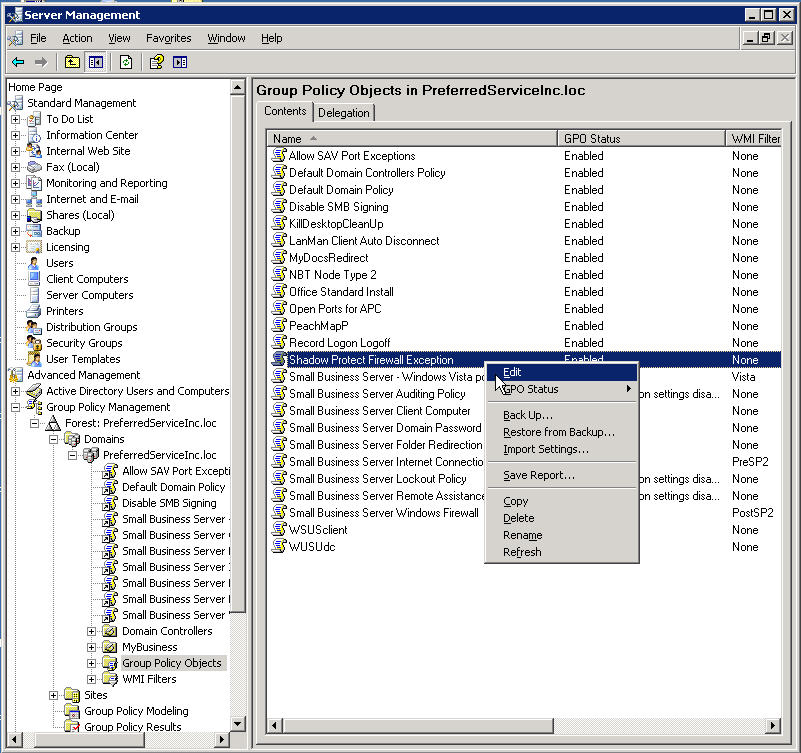Click the Refresh toolbar icon
The width and height of the screenshot is (801, 753).
coord(126,62)
